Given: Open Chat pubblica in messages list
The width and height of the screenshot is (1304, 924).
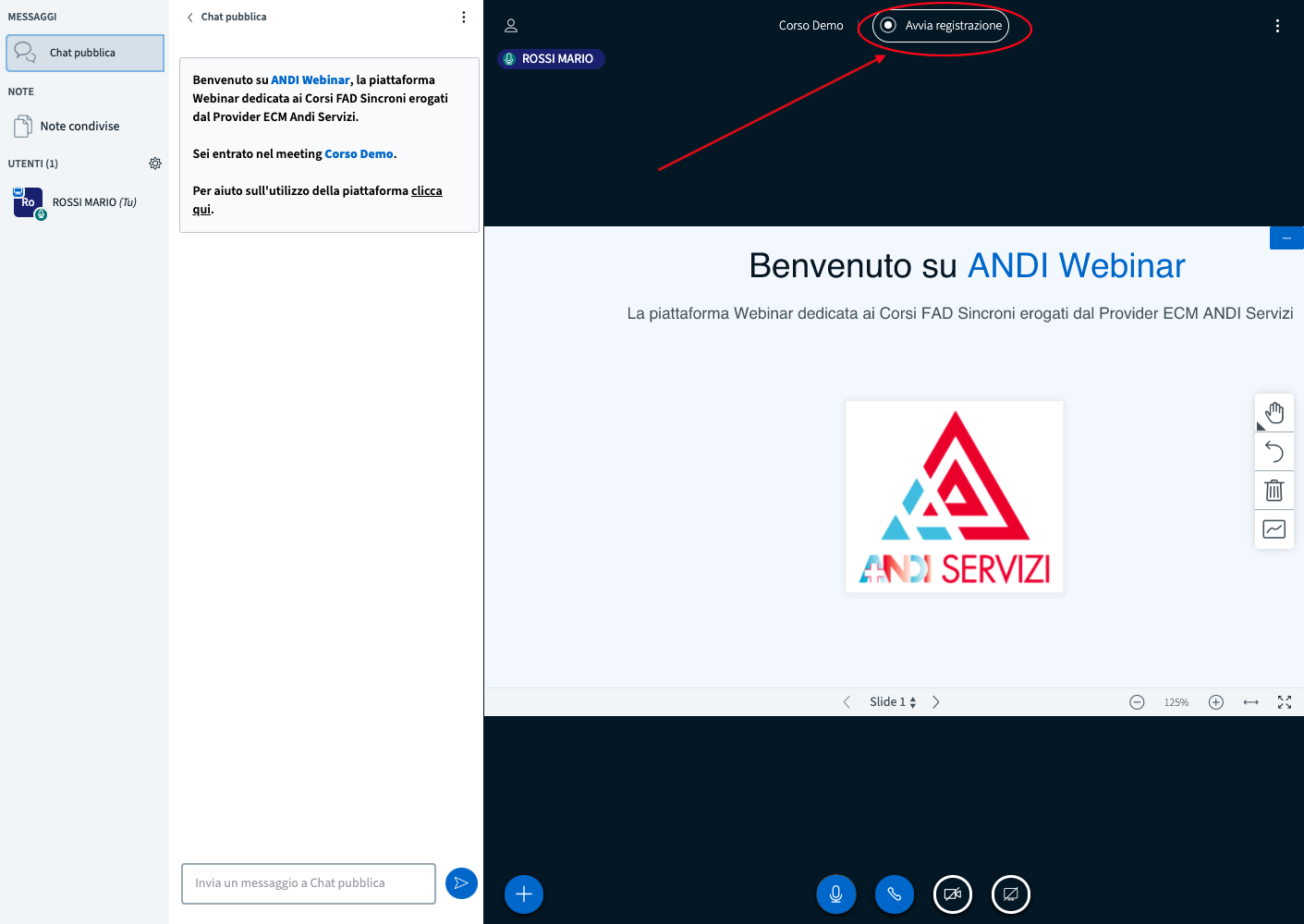Looking at the screenshot, I should point(85,54).
